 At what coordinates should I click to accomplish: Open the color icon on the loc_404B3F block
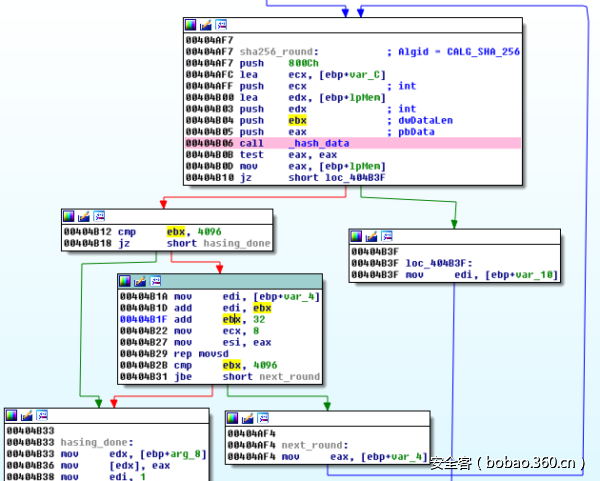(x=355, y=236)
